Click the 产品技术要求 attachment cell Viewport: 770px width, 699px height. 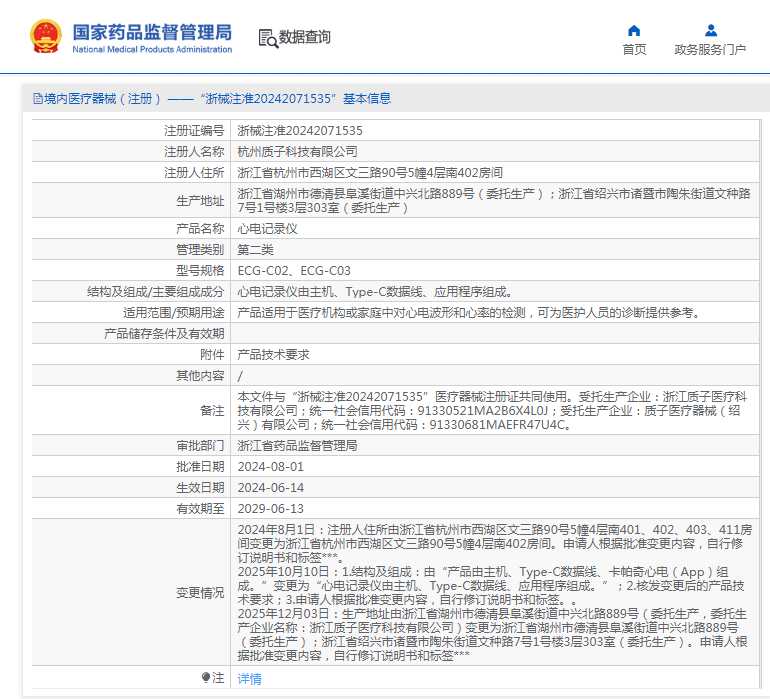(x=273, y=354)
